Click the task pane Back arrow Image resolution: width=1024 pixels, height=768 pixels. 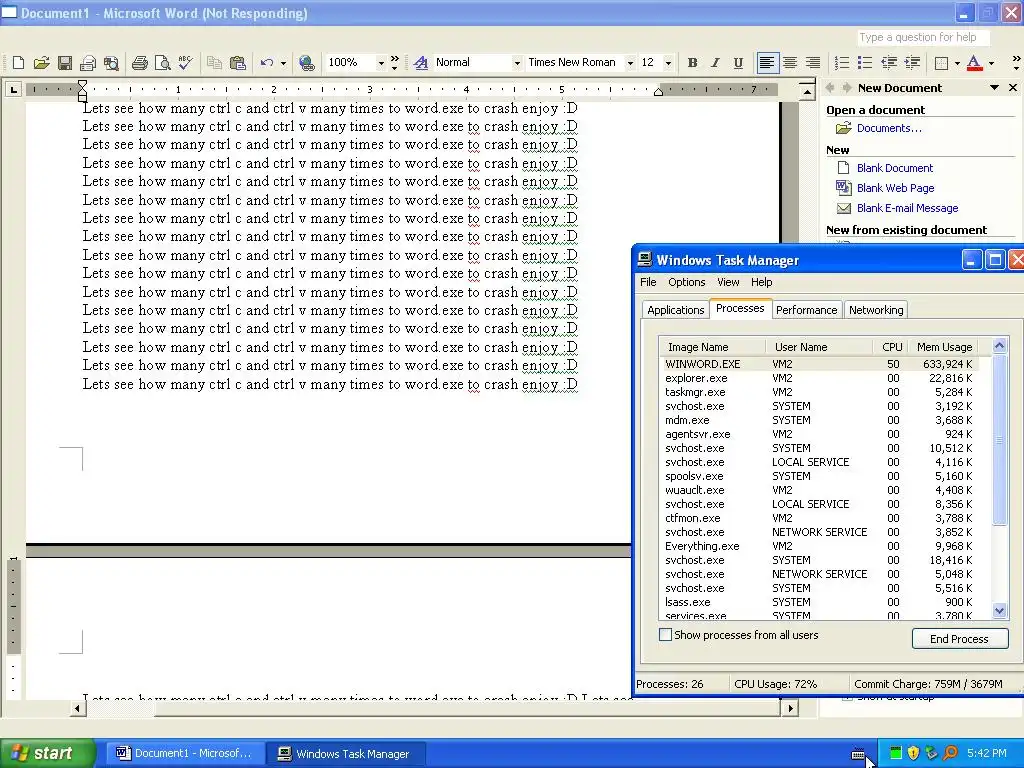pyautogui.click(x=830, y=88)
